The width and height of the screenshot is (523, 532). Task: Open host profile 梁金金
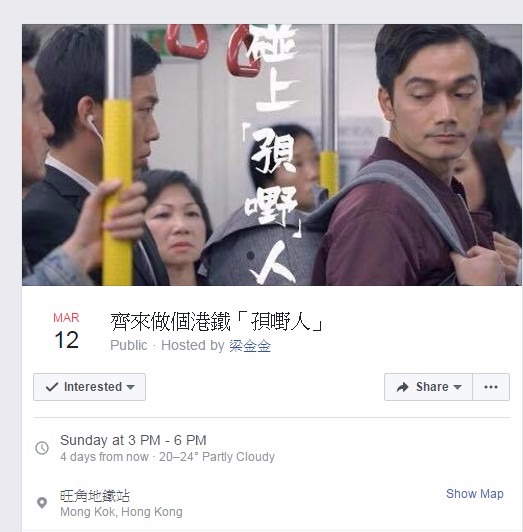tap(250, 346)
